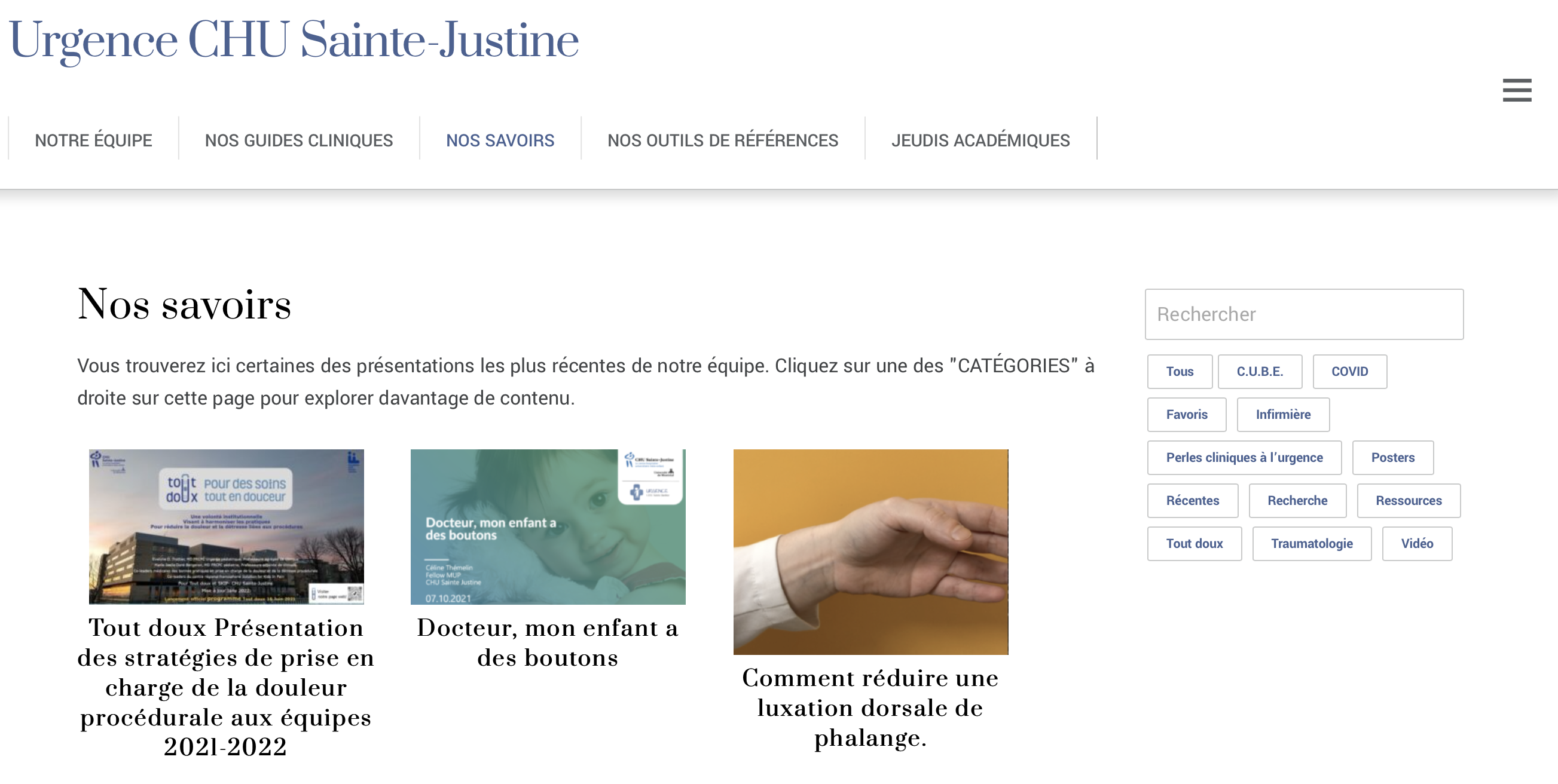
Task: Open 'Docteur, mon enfant a des boutons' title
Action: tap(548, 642)
